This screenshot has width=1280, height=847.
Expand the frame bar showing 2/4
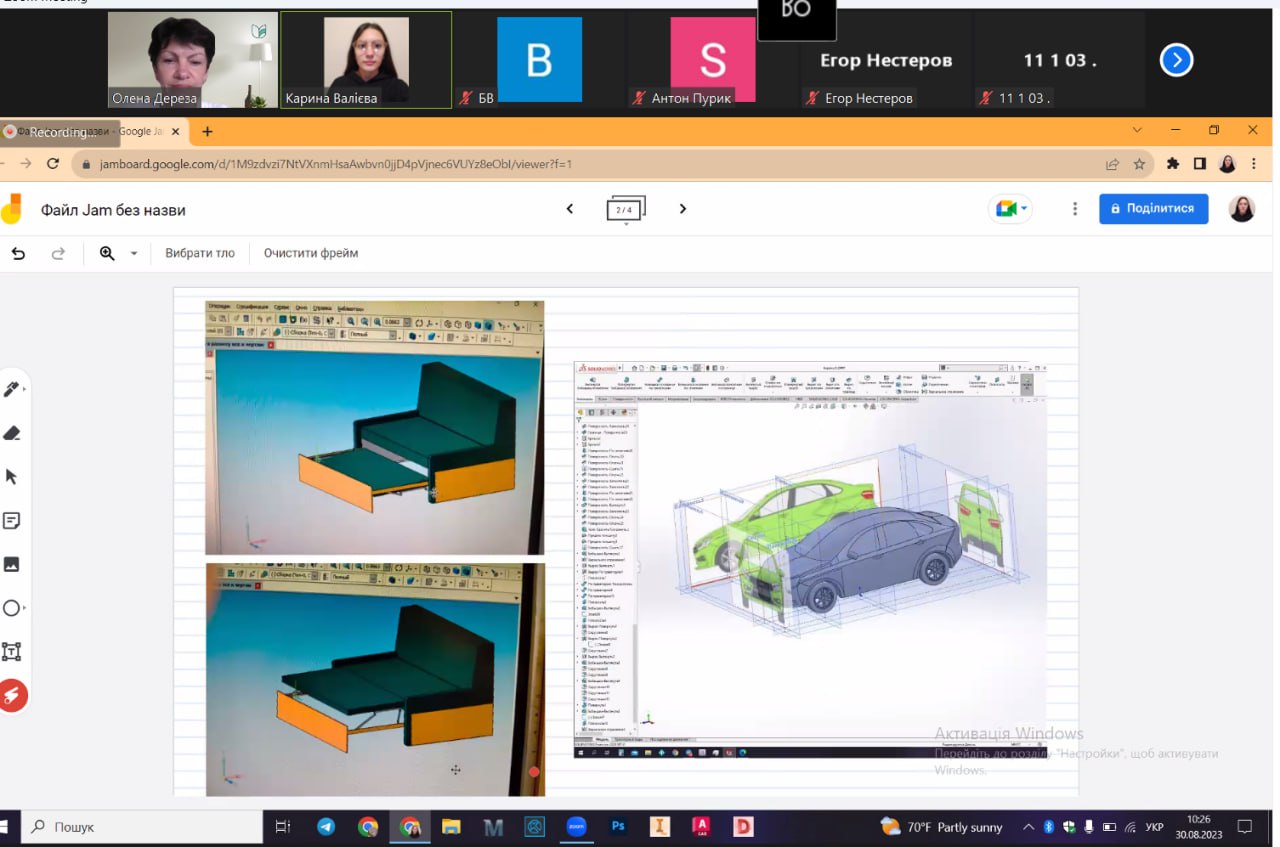pos(625,210)
